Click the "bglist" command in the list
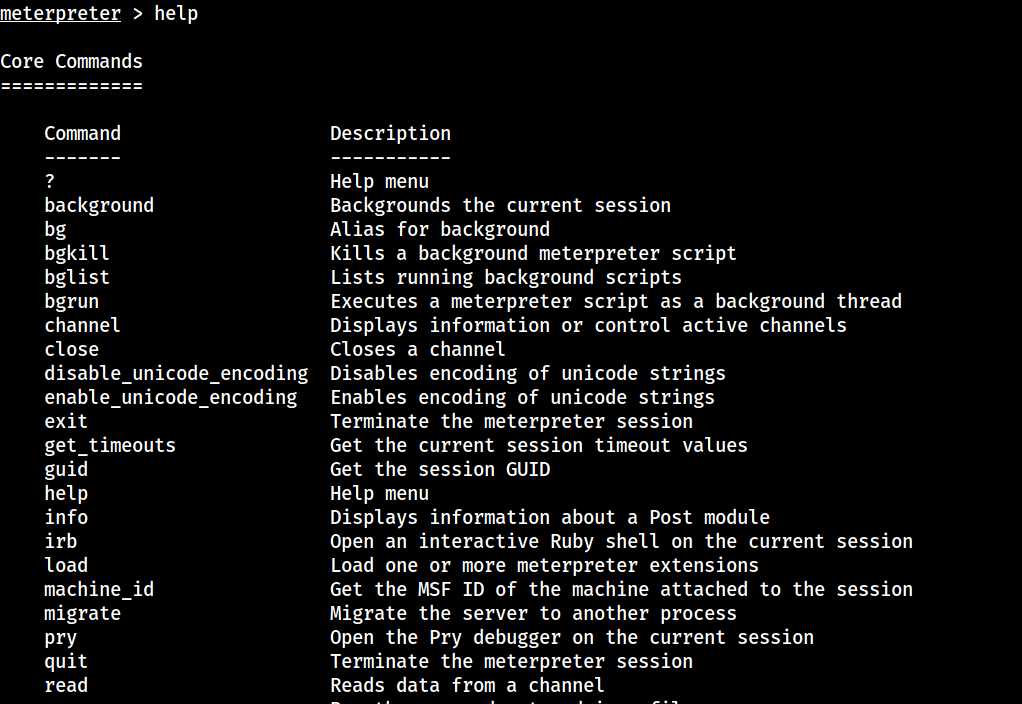 coord(77,278)
